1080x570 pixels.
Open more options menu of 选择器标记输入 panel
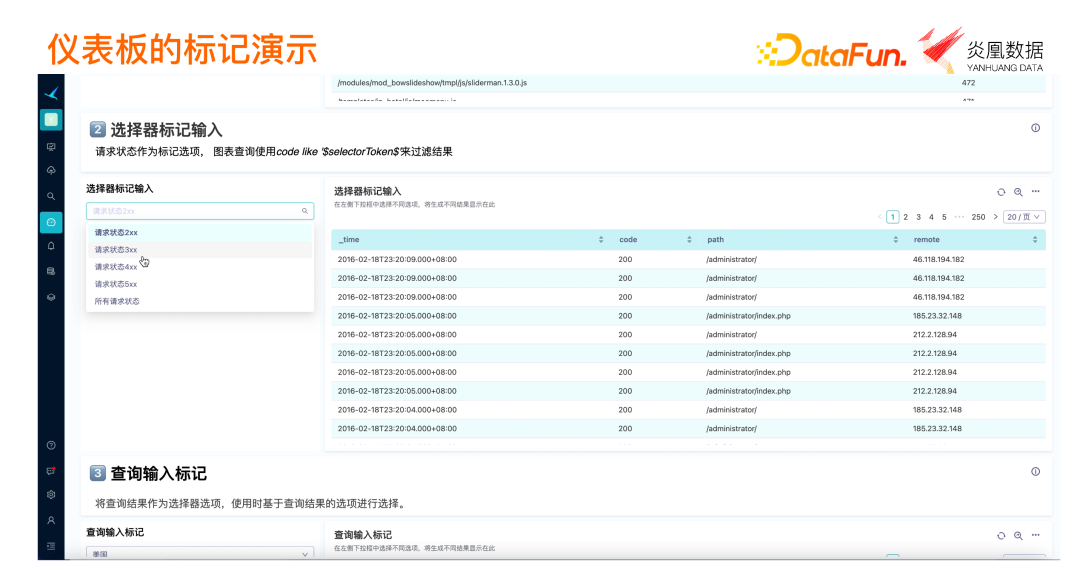click(x=1035, y=191)
